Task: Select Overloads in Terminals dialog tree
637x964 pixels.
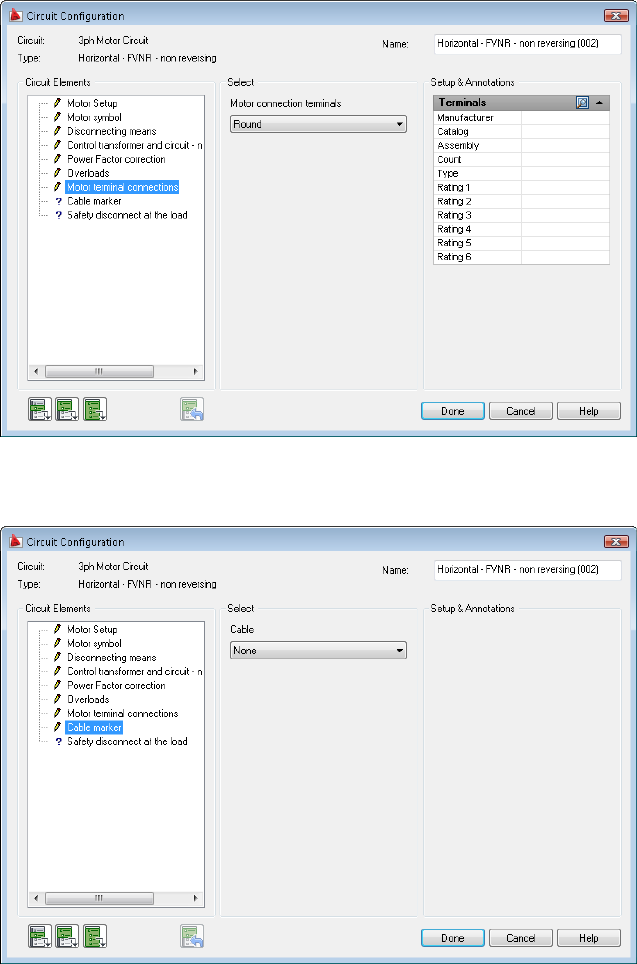Action: tap(88, 173)
